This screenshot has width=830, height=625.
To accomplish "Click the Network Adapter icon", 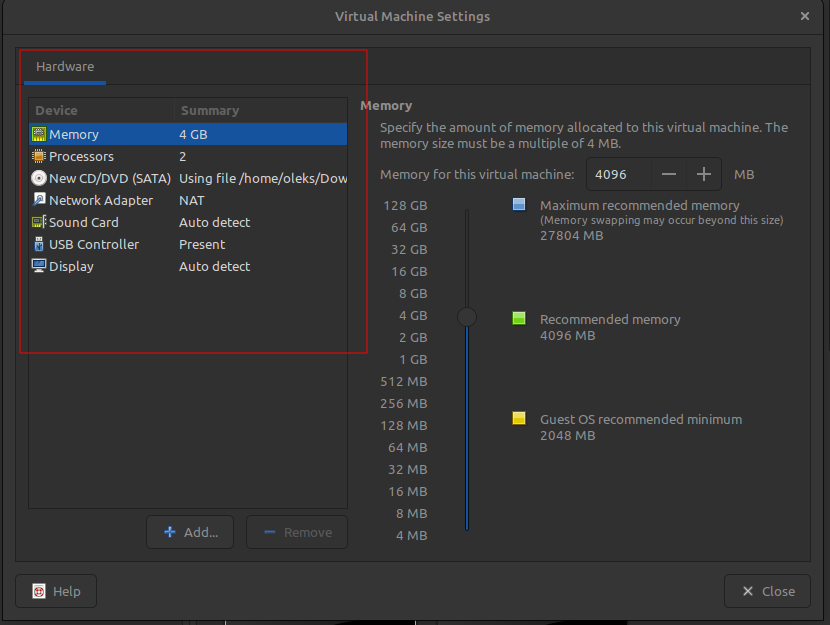I will (39, 200).
